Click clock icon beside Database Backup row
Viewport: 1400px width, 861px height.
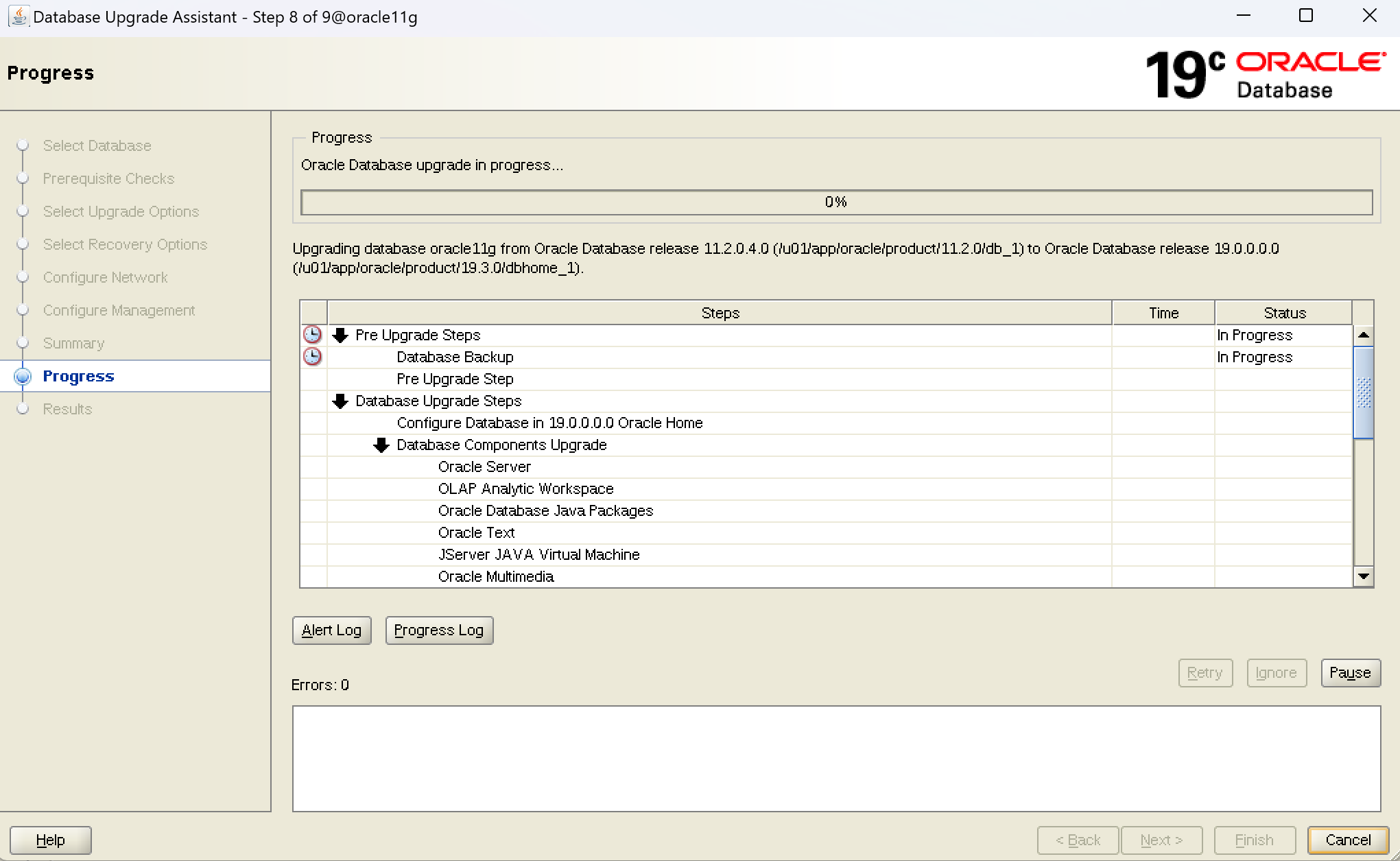pyautogui.click(x=312, y=357)
